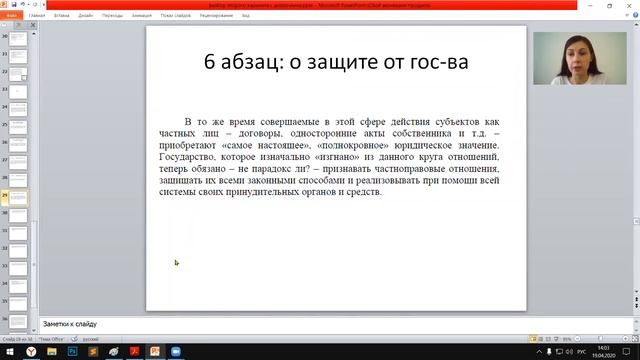The image size is (640, 360).
Task: Select slide 20 thumbnail
Action: [18, 39]
